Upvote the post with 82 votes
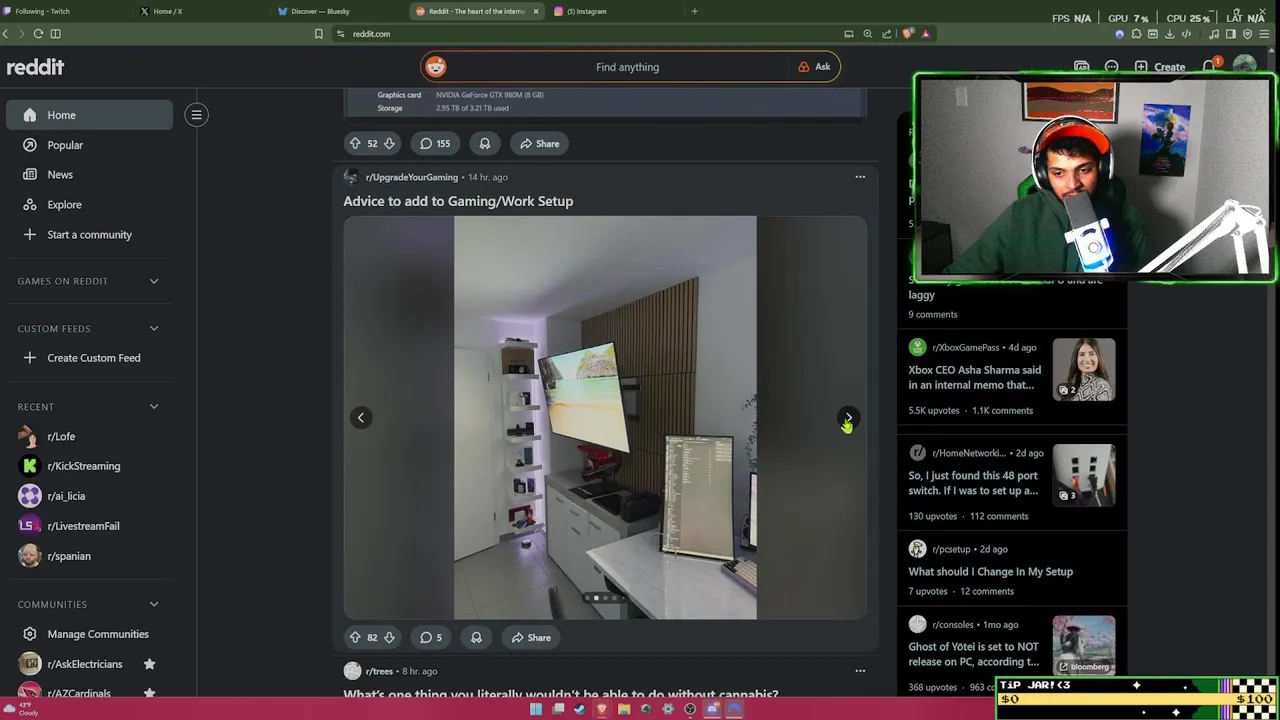 354,637
